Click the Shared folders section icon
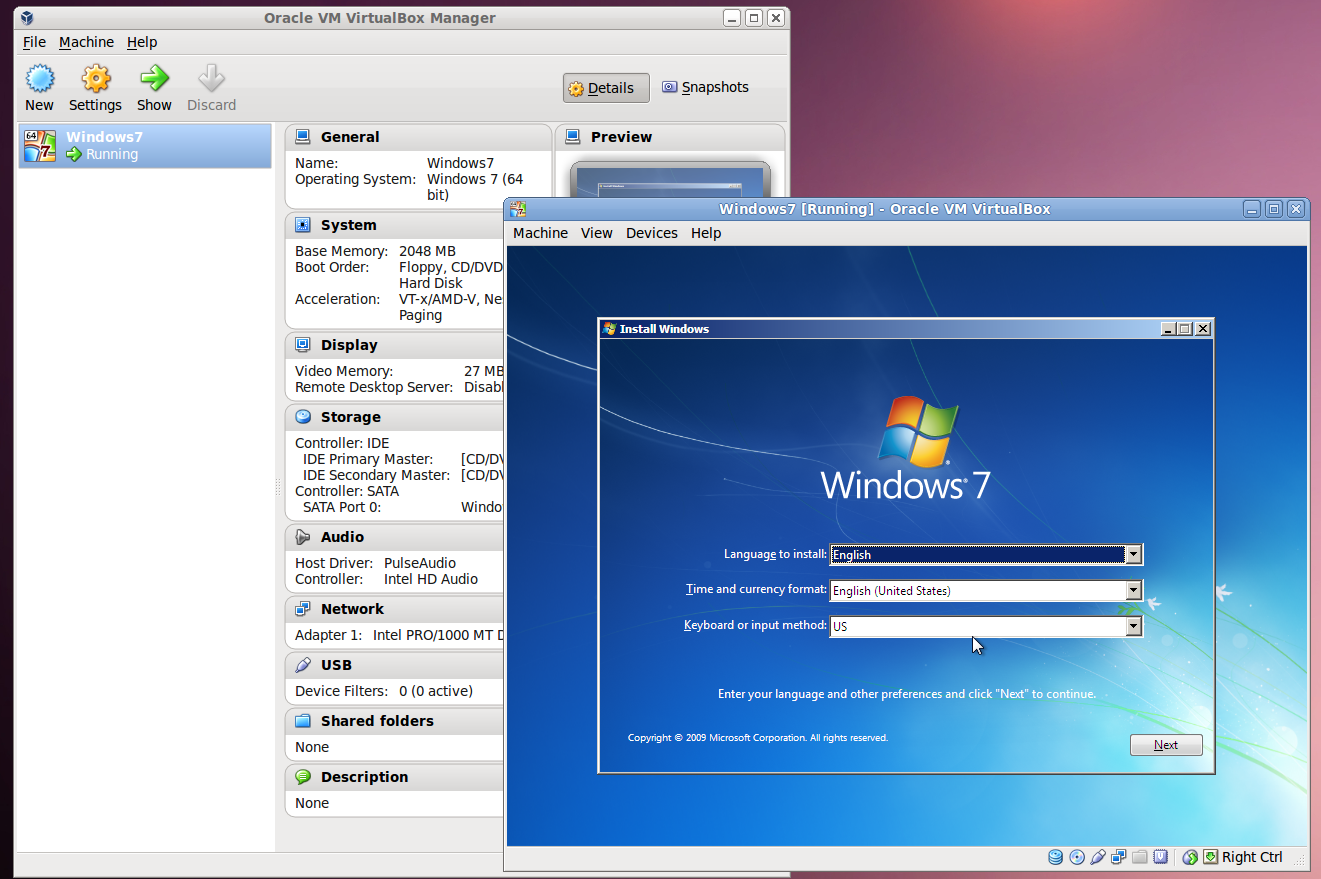The height and width of the screenshot is (879, 1321). coord(303,721)
